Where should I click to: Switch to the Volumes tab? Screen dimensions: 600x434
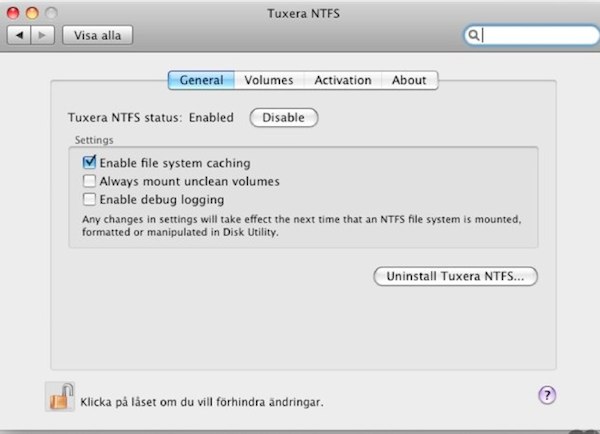click(x=269, y=80)
